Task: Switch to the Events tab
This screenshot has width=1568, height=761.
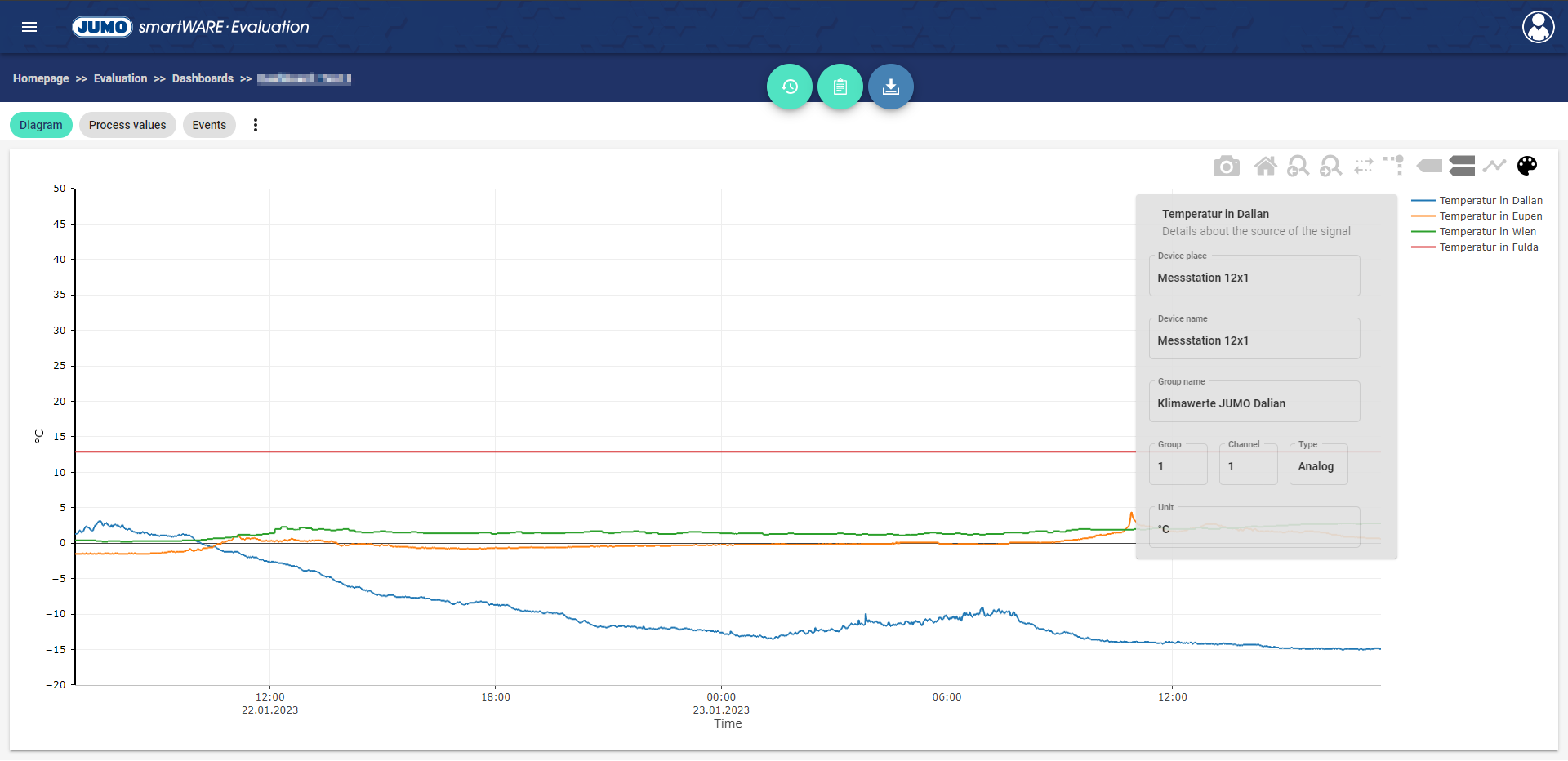Action: point(209,125)
